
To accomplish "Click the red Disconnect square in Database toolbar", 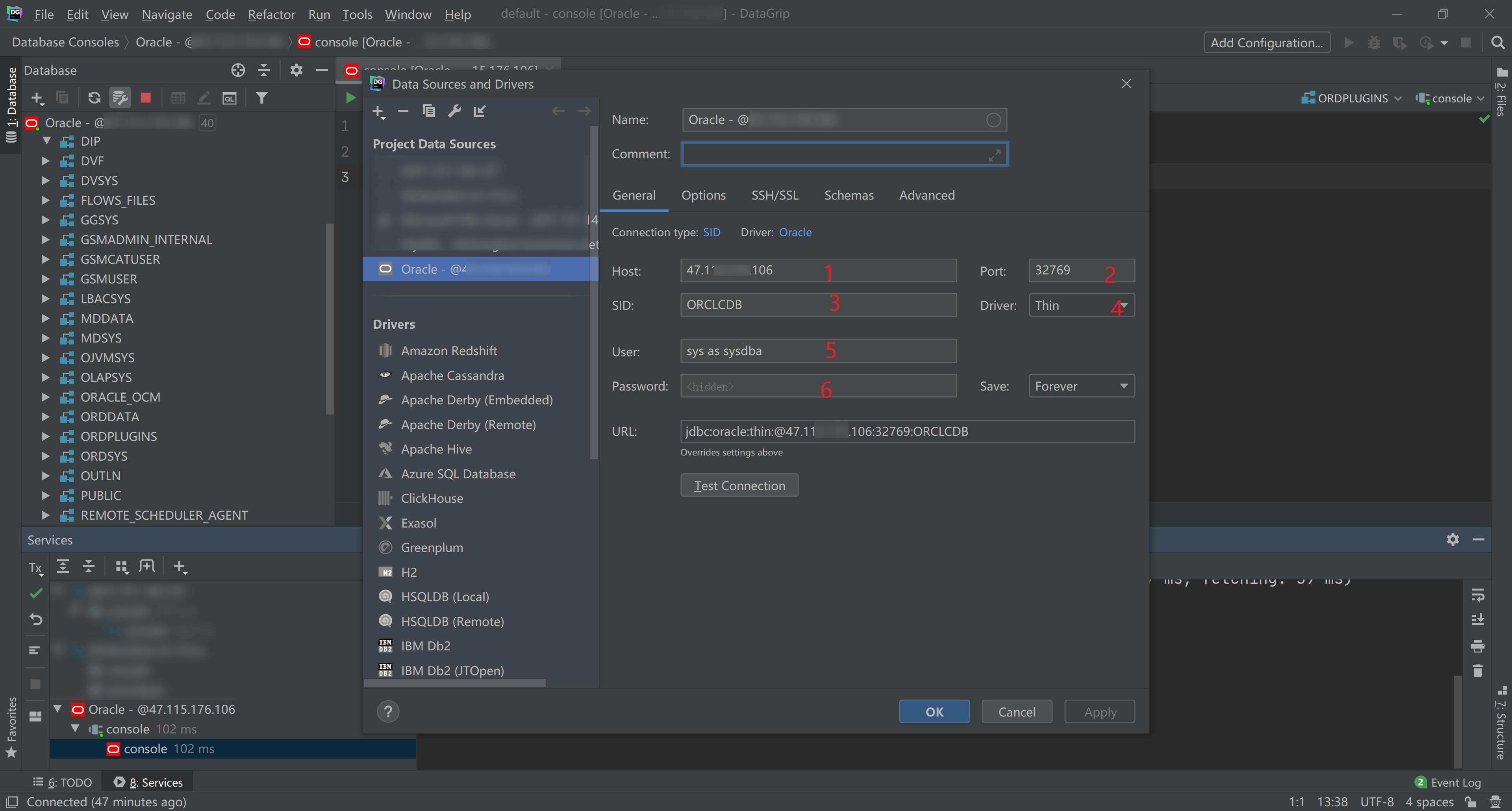I will [x=146, y=98].
